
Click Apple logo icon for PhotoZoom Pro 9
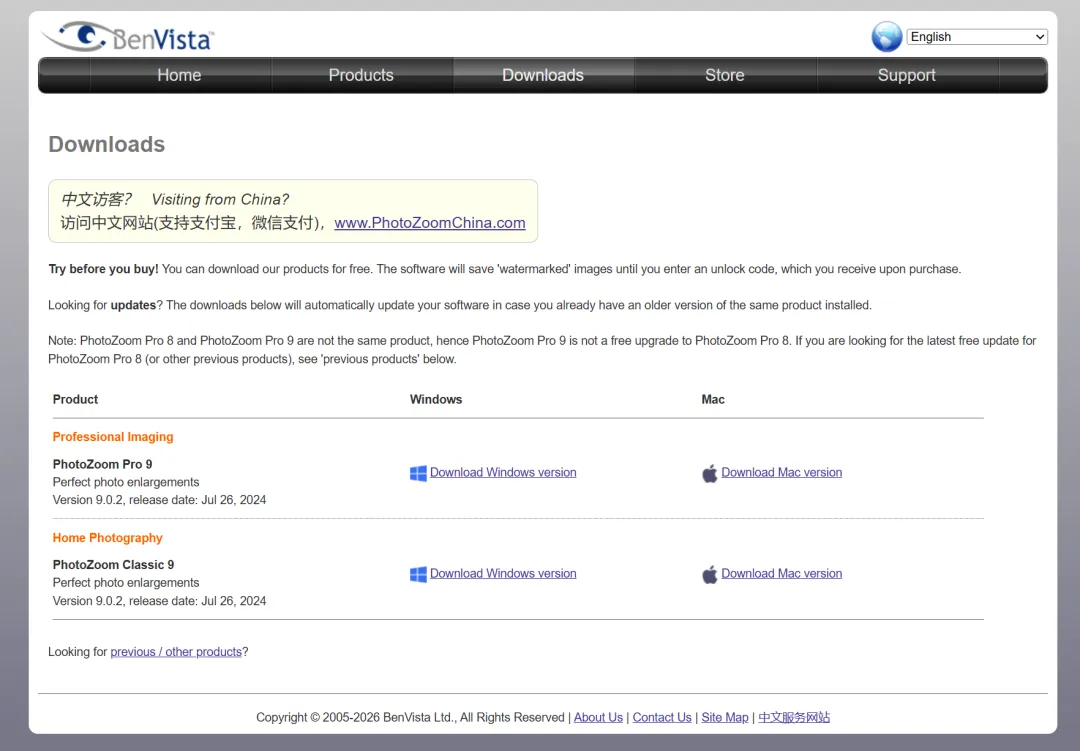(709, 473)
